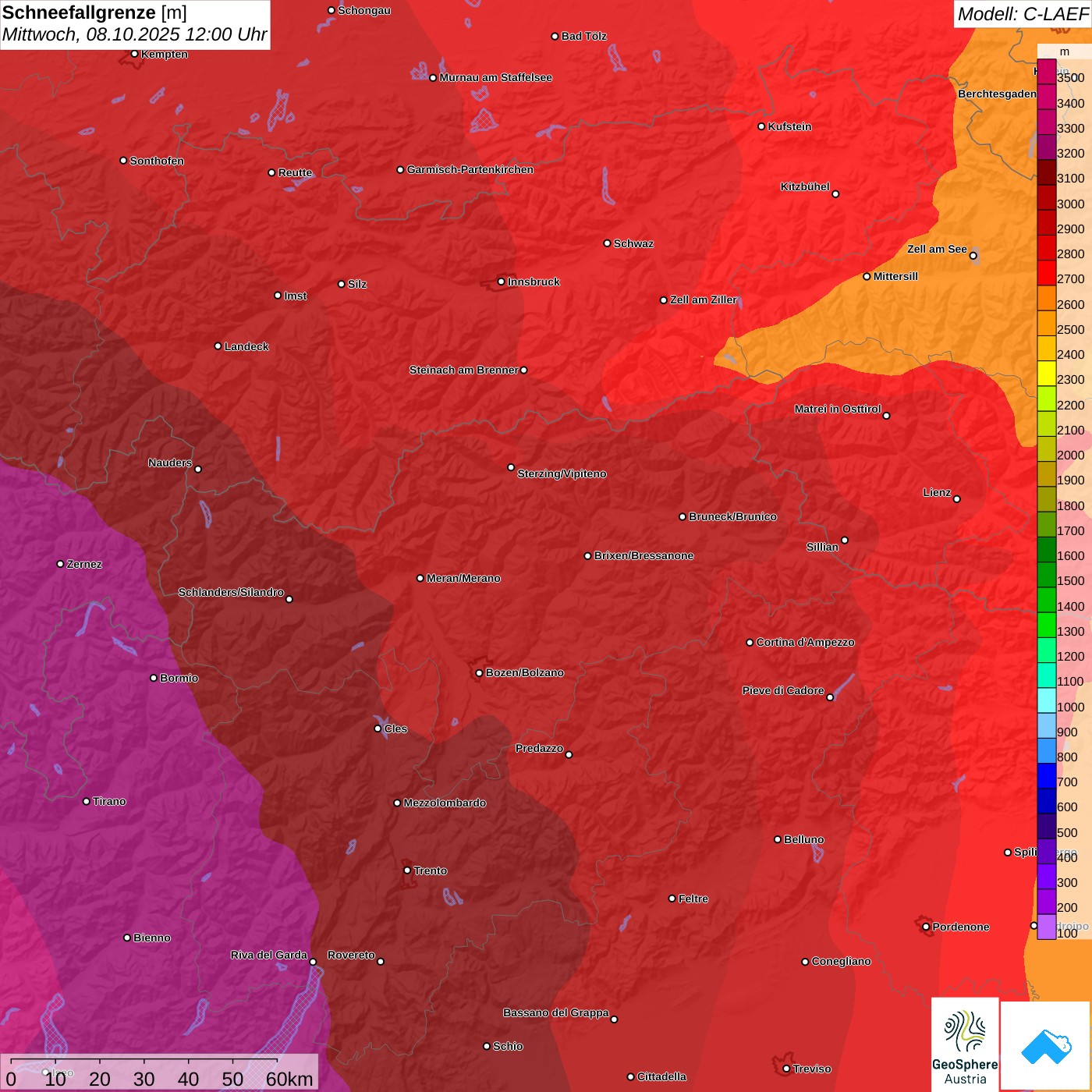
Task: Click the 1000 m cyan legend swatch
Action: pyautogui.click(x=1047, y=700)
